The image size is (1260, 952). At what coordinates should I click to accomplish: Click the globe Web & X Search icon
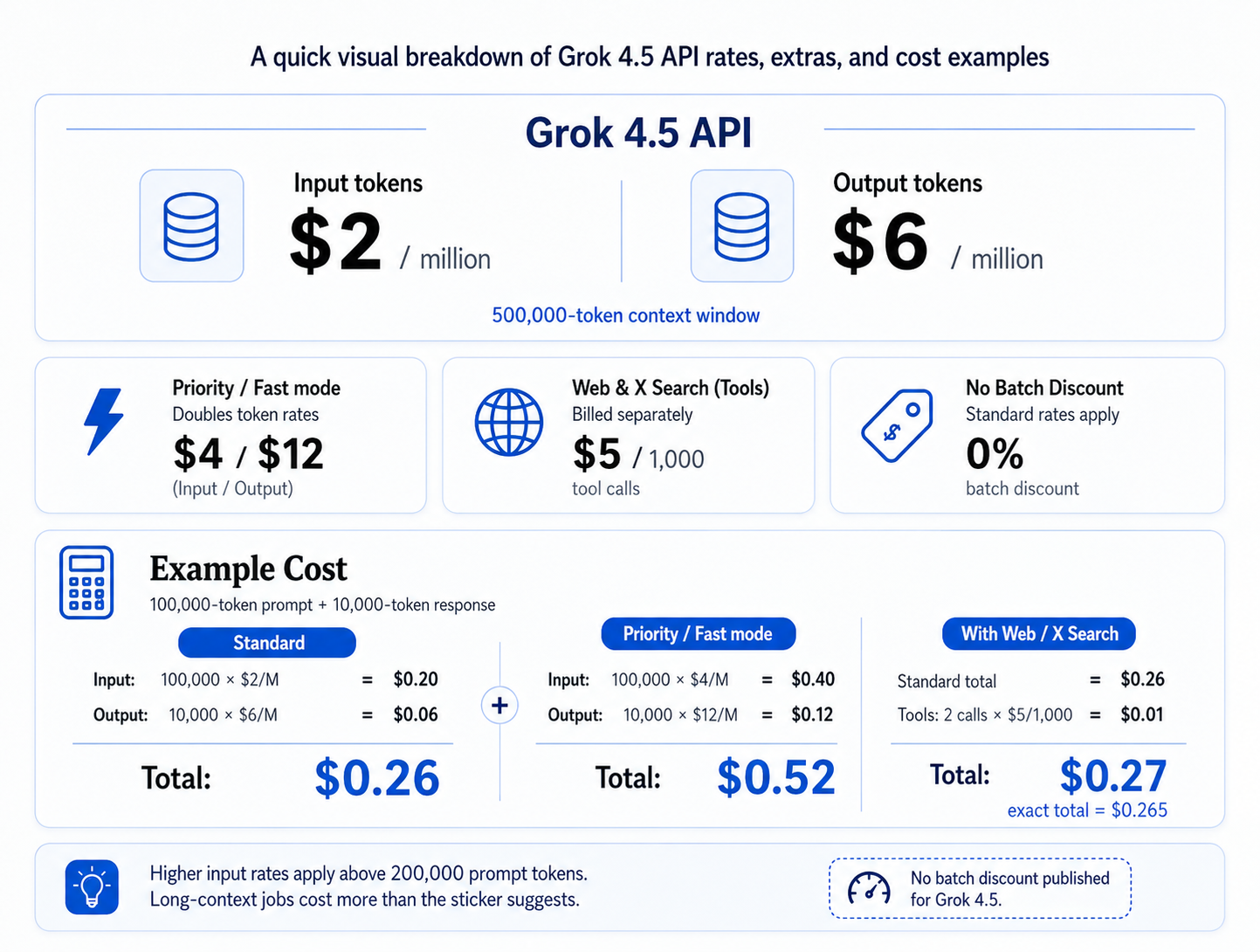pos(509,422)
